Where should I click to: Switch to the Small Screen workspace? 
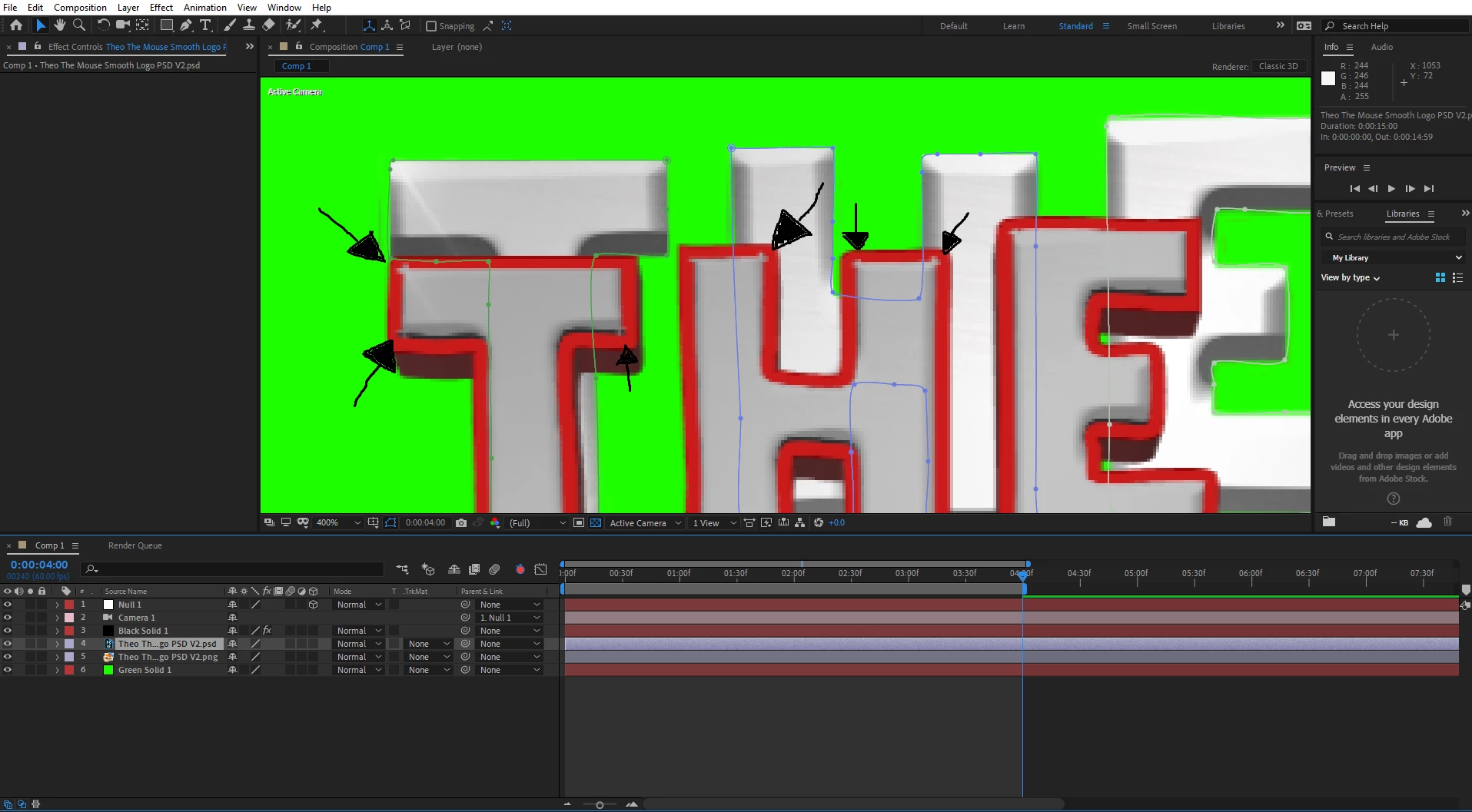point(1151,26)
